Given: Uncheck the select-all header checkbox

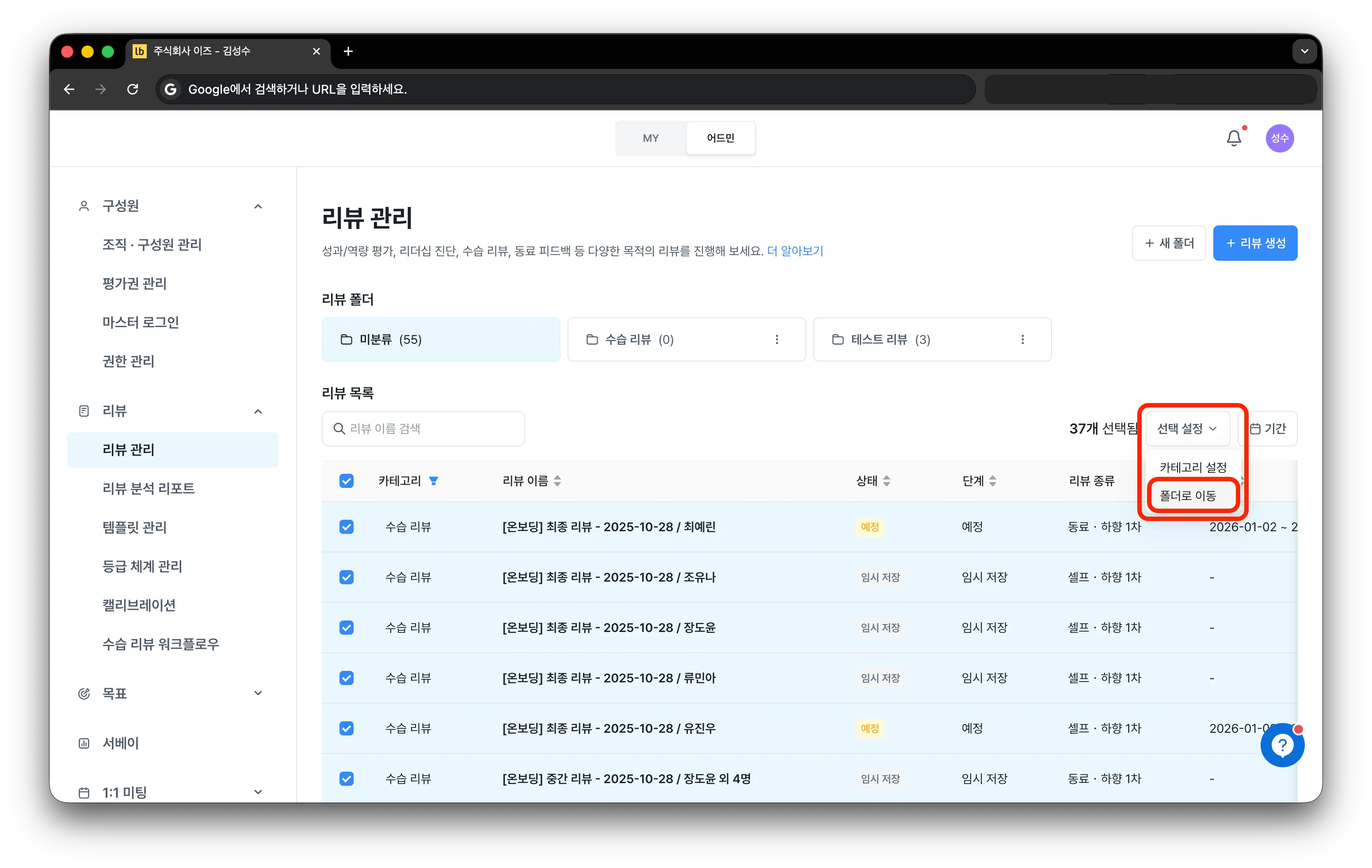Looking at the screenshot, I should pyautogui.click(x=347, y=481).
